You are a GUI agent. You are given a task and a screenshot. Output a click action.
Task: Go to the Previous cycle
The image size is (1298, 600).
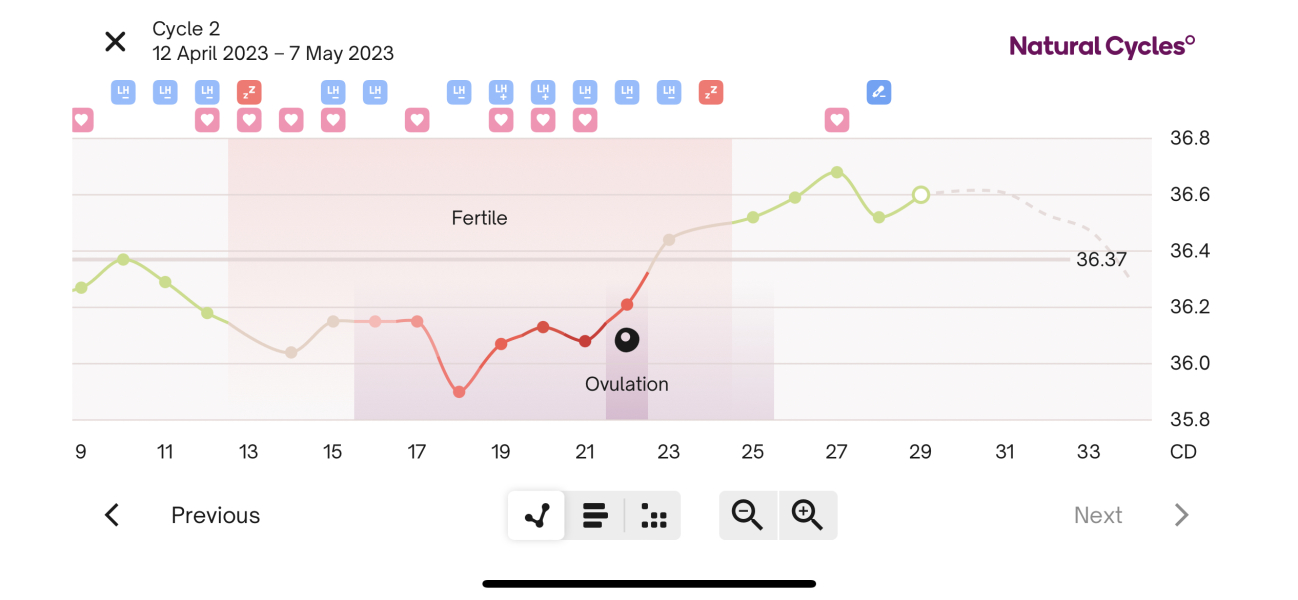[x=215, y=515]
